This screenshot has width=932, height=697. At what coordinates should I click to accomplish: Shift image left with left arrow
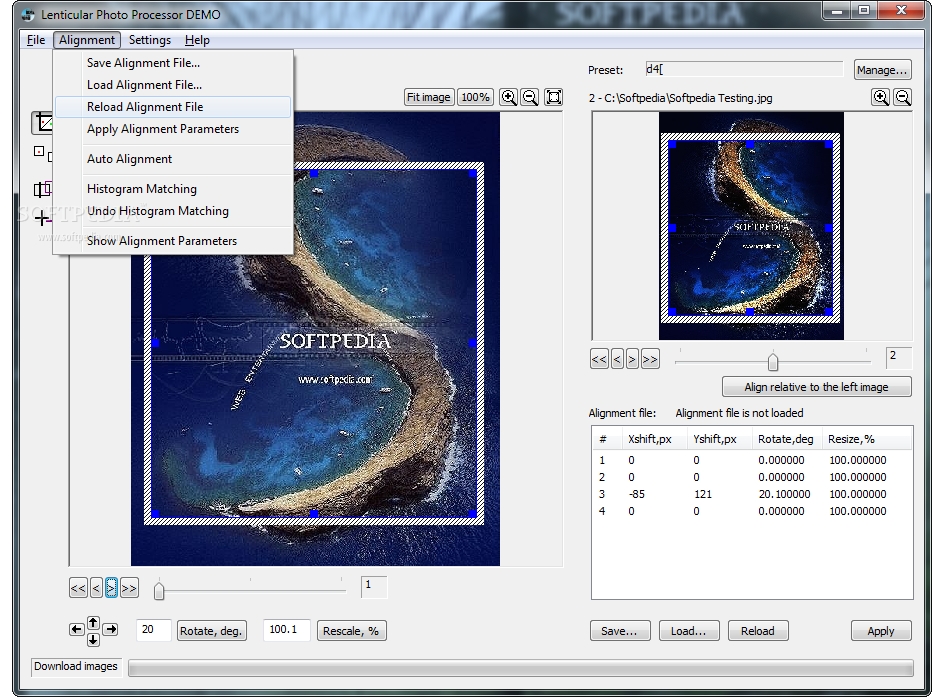[x=76, y=629]
